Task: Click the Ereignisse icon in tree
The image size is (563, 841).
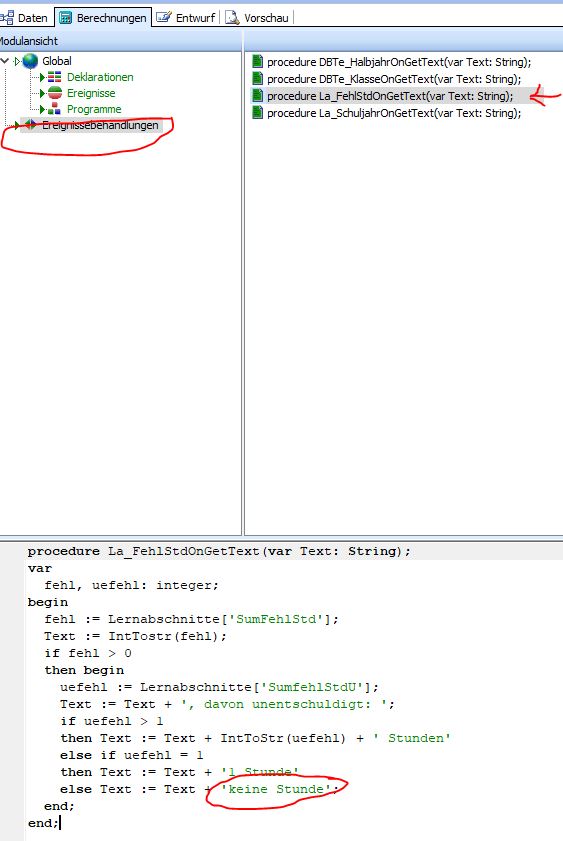Action: 55,93
